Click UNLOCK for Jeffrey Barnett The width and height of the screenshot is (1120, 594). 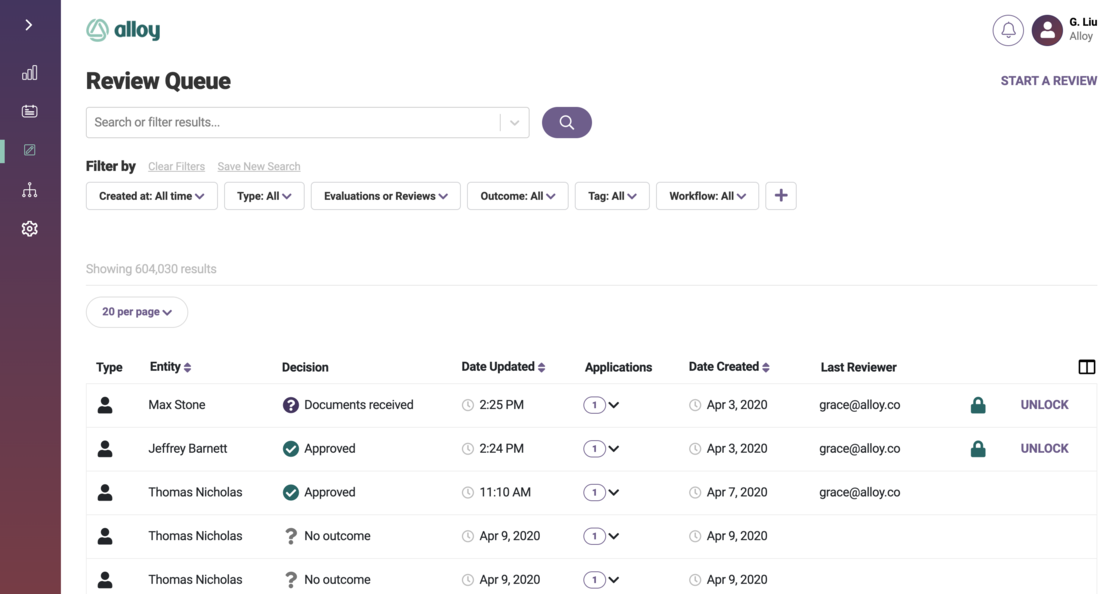[1044, 449]
